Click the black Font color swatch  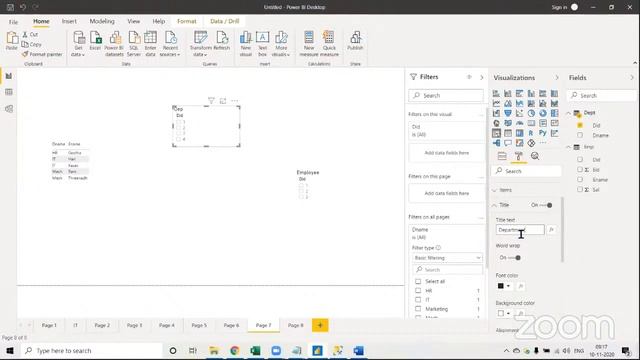click(501, 286)
